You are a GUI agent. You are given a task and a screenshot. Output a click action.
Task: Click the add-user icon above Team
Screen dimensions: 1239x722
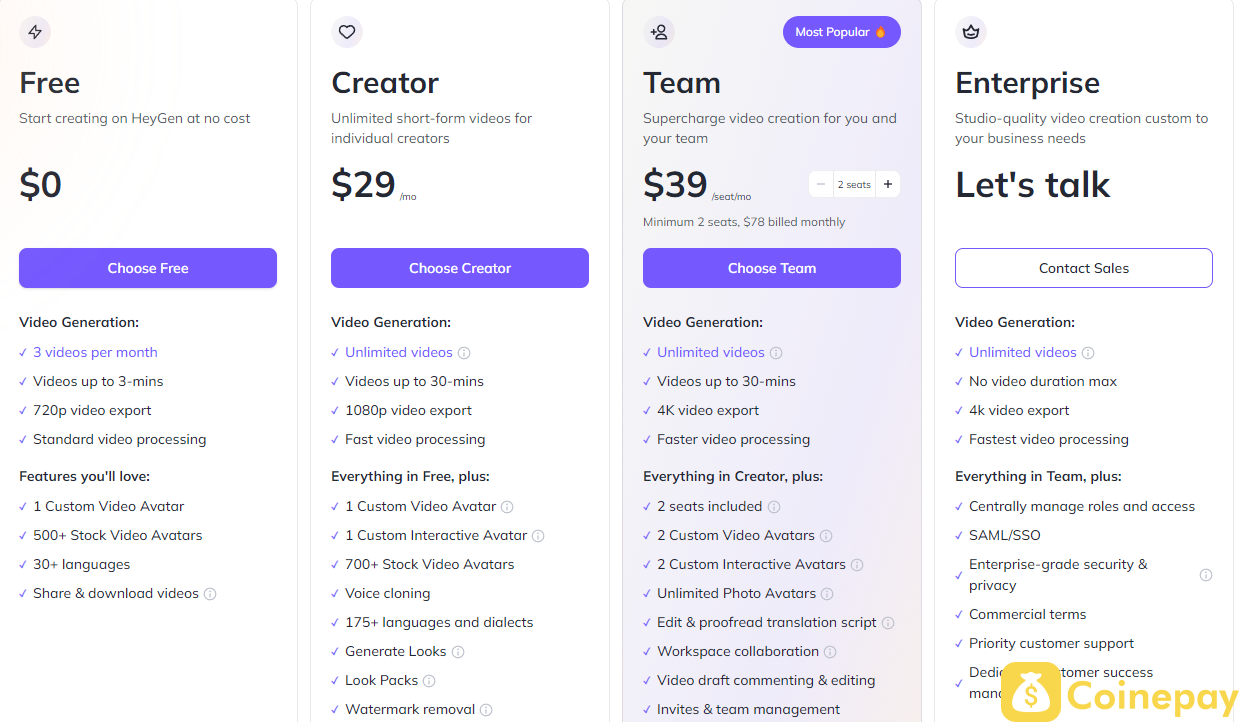[x=659, y=32]
